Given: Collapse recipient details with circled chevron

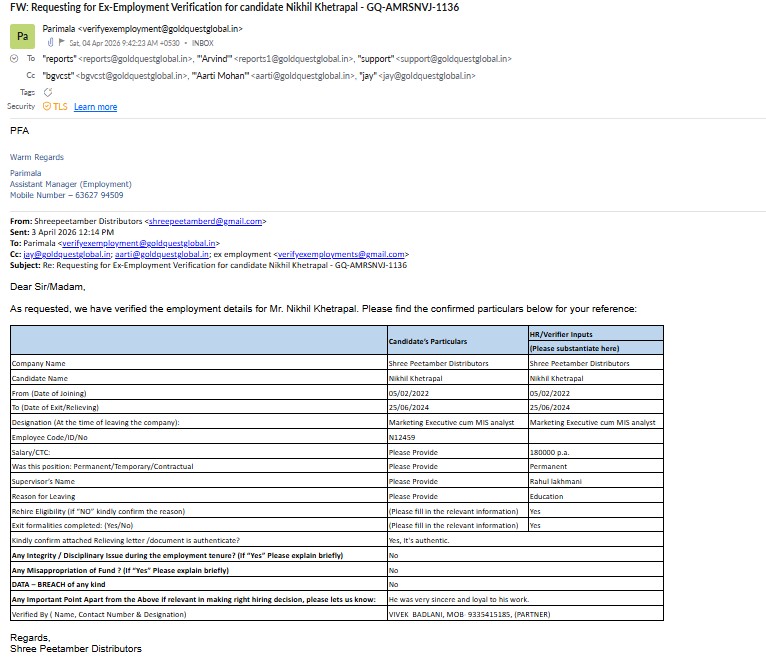Looking at the screenshot, I should click(14, 59).
